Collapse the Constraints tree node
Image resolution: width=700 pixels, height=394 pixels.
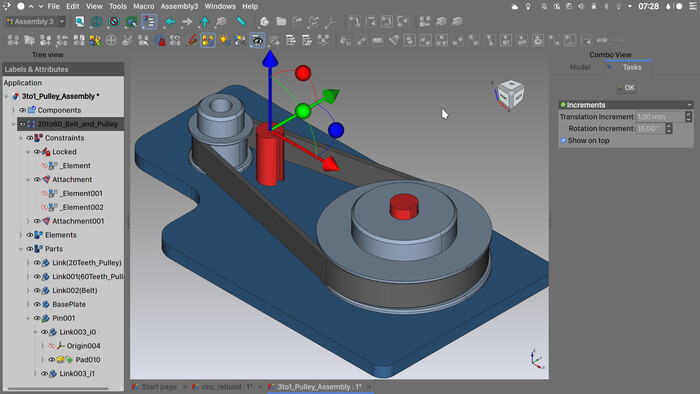click(21, 138)
